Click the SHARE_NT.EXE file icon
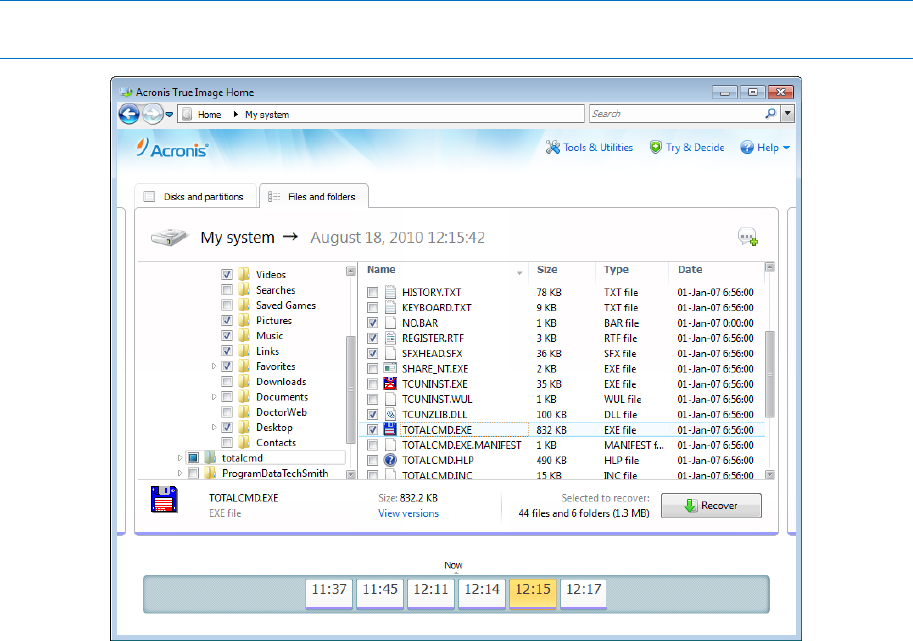Viewport: 913px width, 641px height. 390,369
